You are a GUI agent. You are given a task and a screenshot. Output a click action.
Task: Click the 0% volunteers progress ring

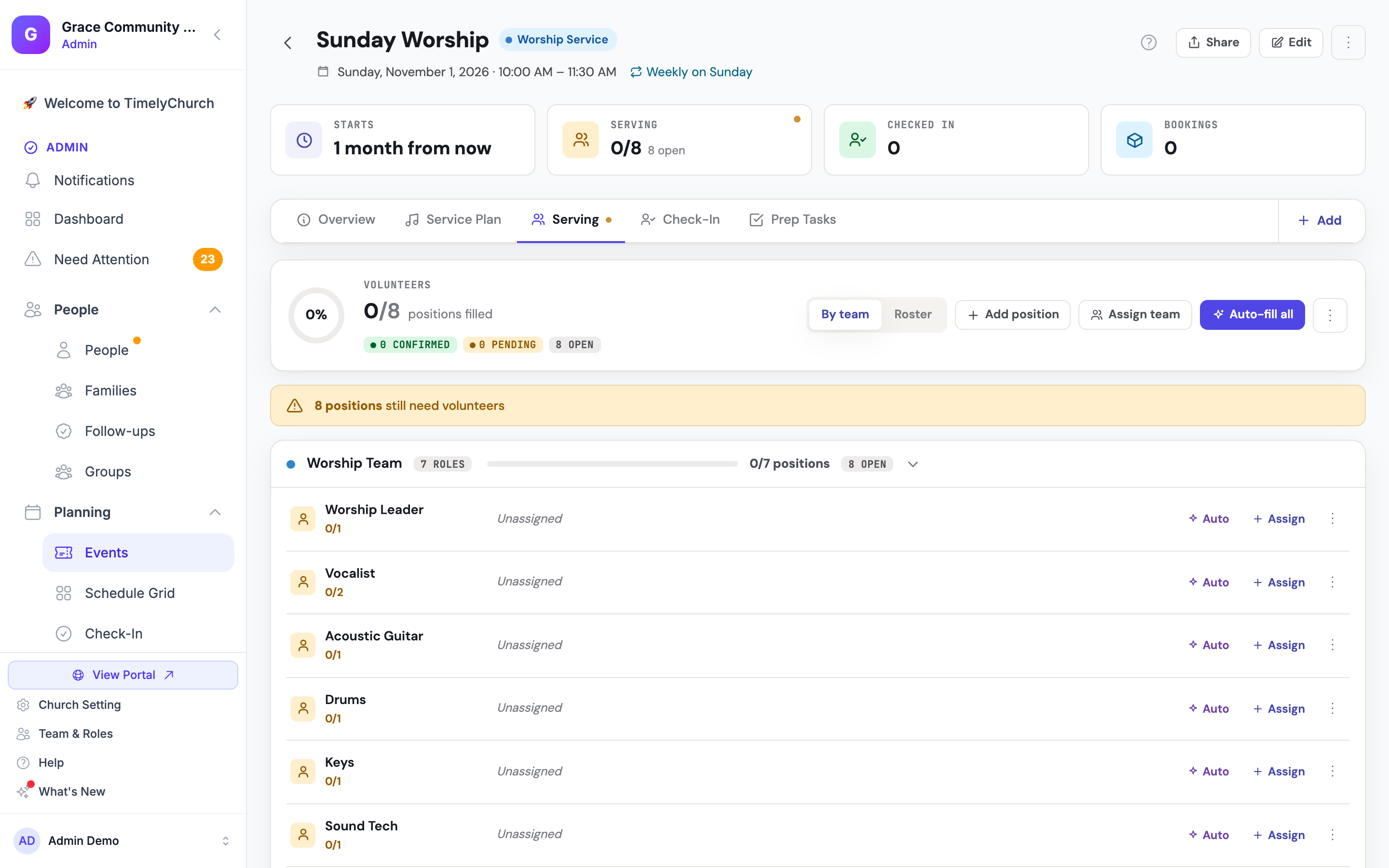tap(316, 314)
